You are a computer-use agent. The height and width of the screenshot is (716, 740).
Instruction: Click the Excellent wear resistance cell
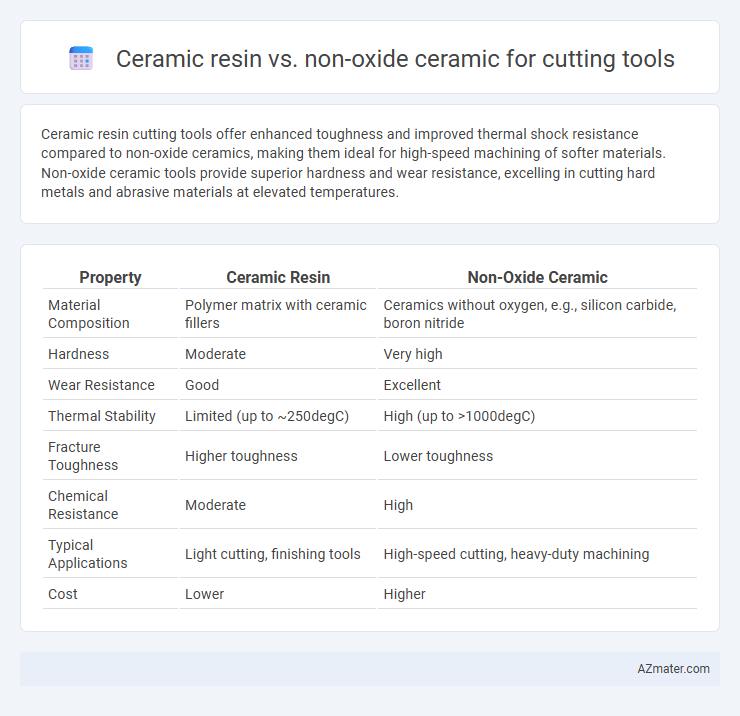click(412, 385)
